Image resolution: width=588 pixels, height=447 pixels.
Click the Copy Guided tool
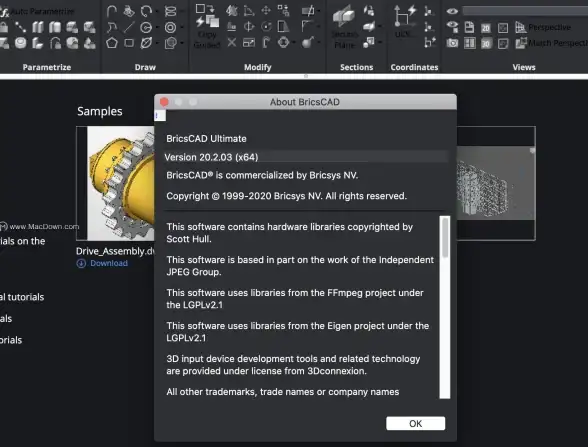(x=207, y=26)
